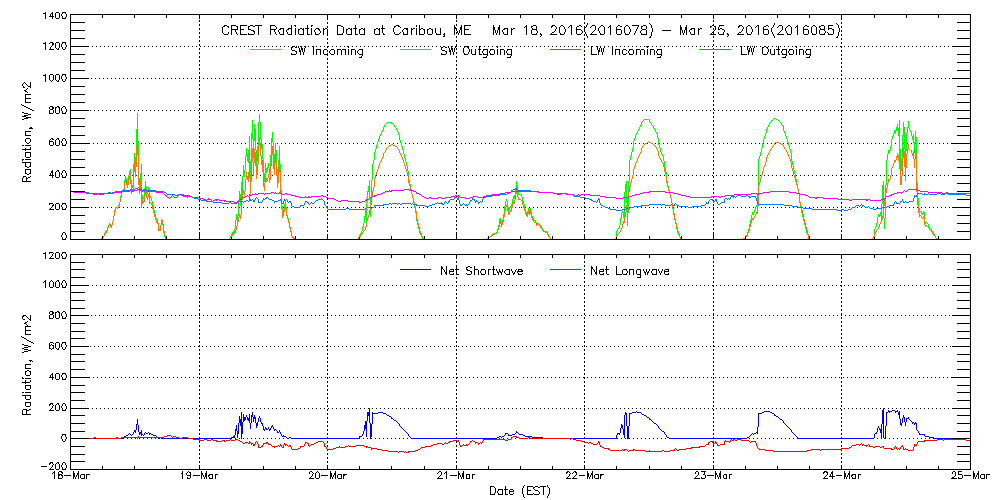Screen dimensions: 1000x500
Task: Click the Date (EST) axis title
Action: pyautogui.click(x=520, y=491)
